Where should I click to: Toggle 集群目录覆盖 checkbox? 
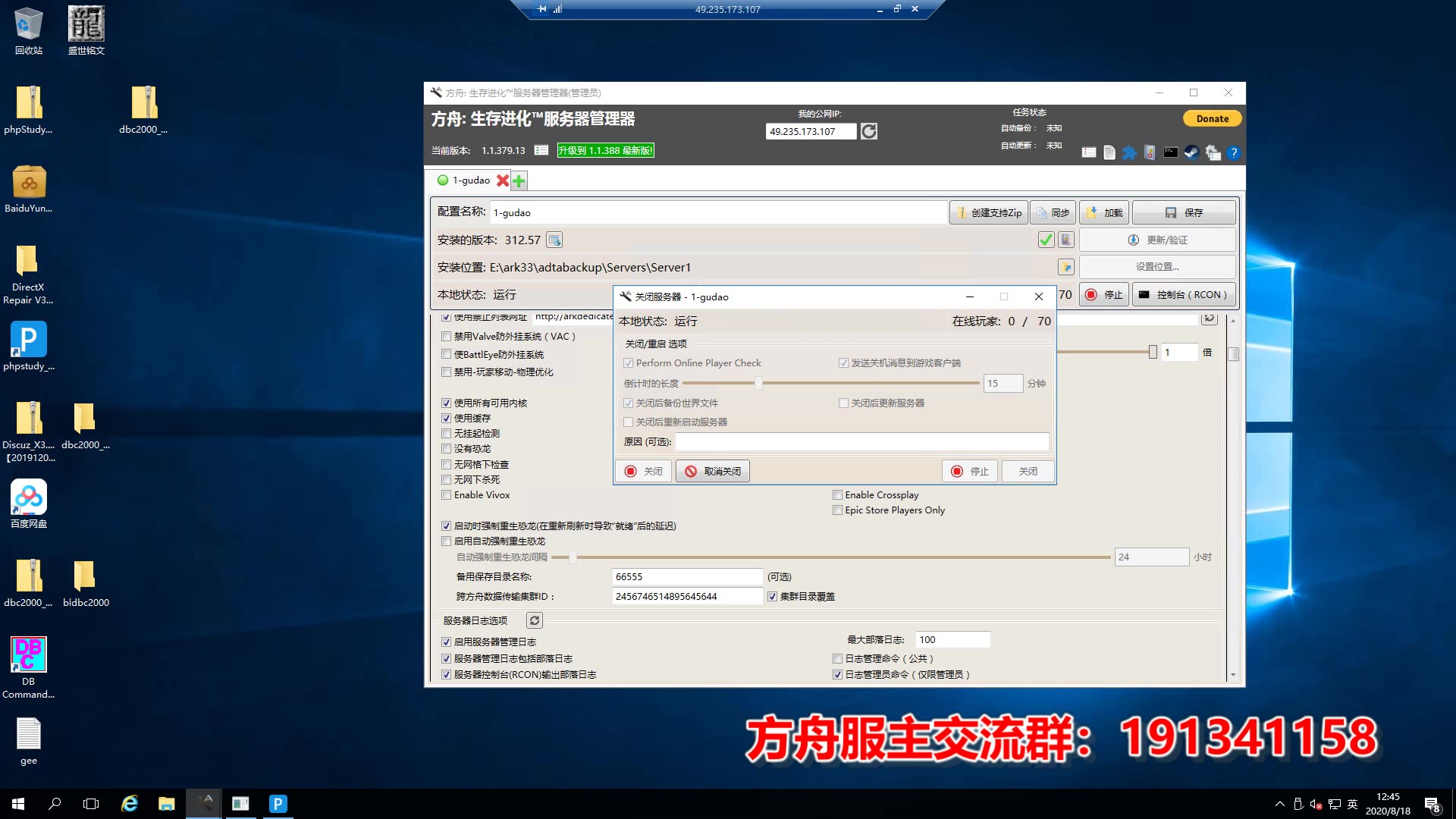tap(773, 597)
